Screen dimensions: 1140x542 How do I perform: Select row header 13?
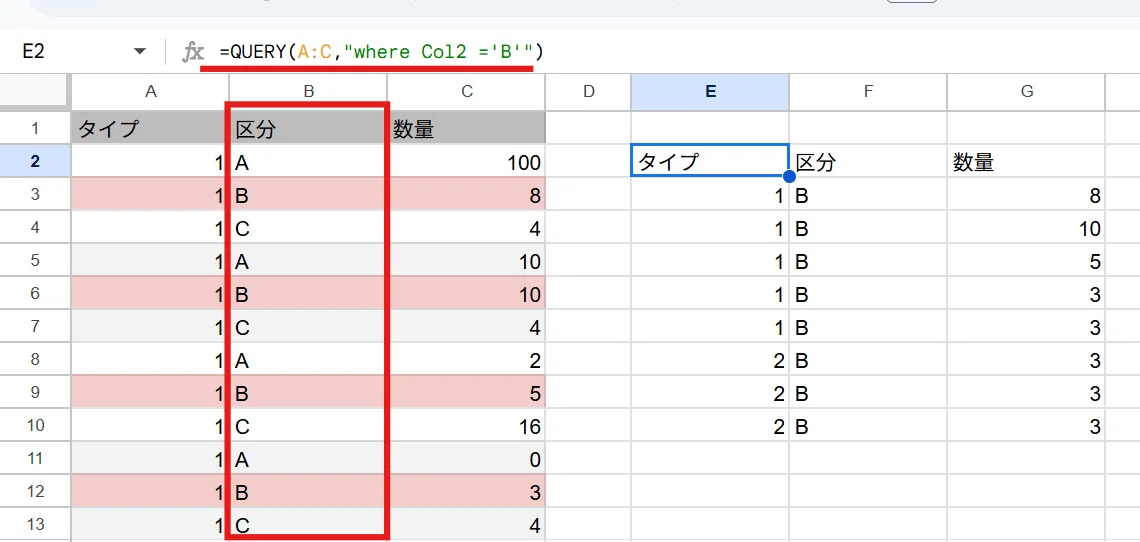pyautogui.click(x=35, y=525)
